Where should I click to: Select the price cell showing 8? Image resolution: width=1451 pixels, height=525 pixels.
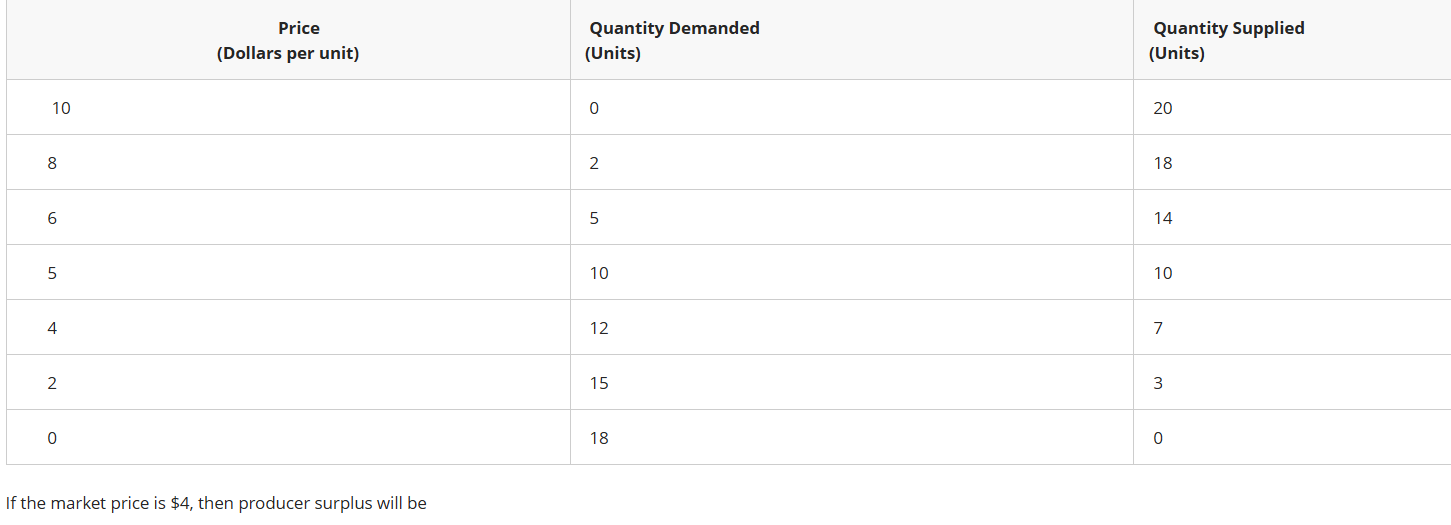[x=52, y=163]
